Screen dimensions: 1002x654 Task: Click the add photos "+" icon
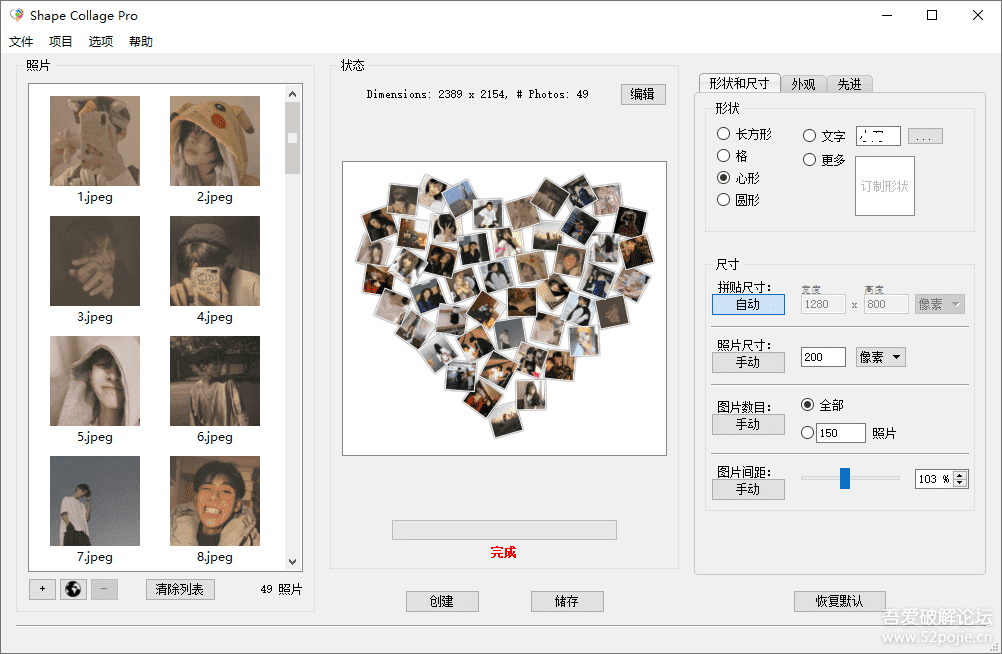[x=42, y=589]
